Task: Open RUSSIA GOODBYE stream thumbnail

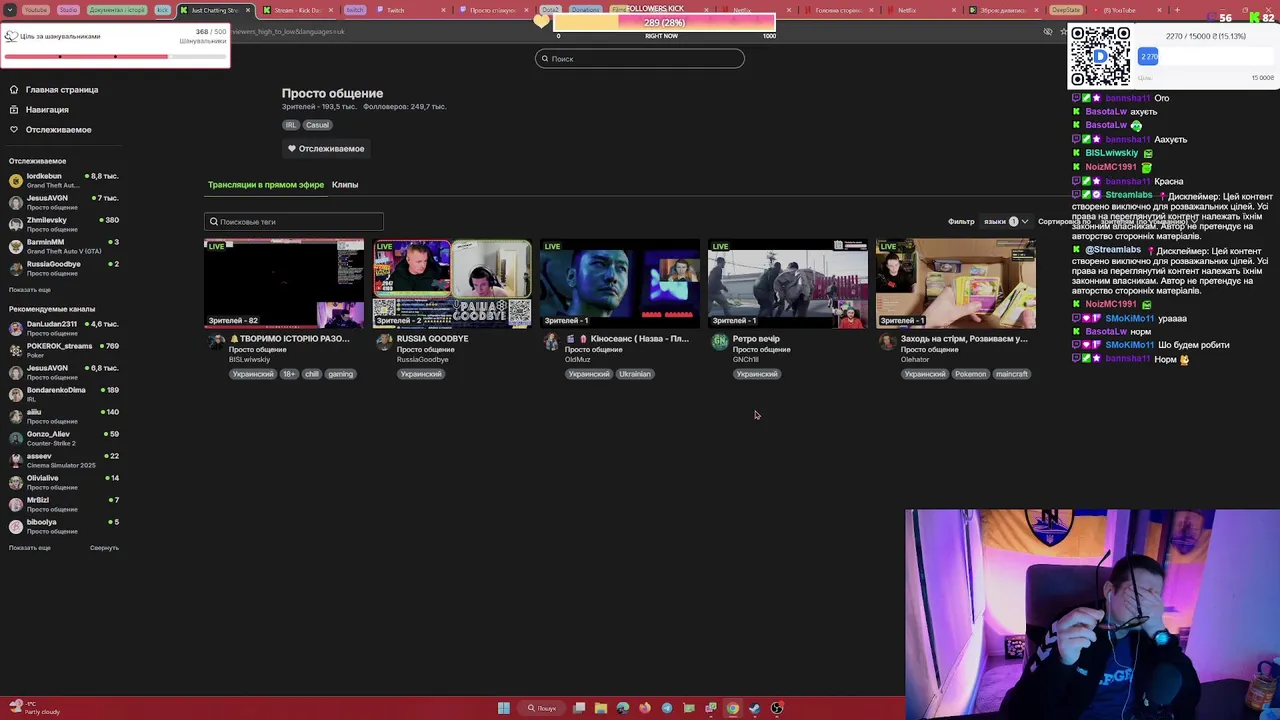Action: [x=452, y=284]
